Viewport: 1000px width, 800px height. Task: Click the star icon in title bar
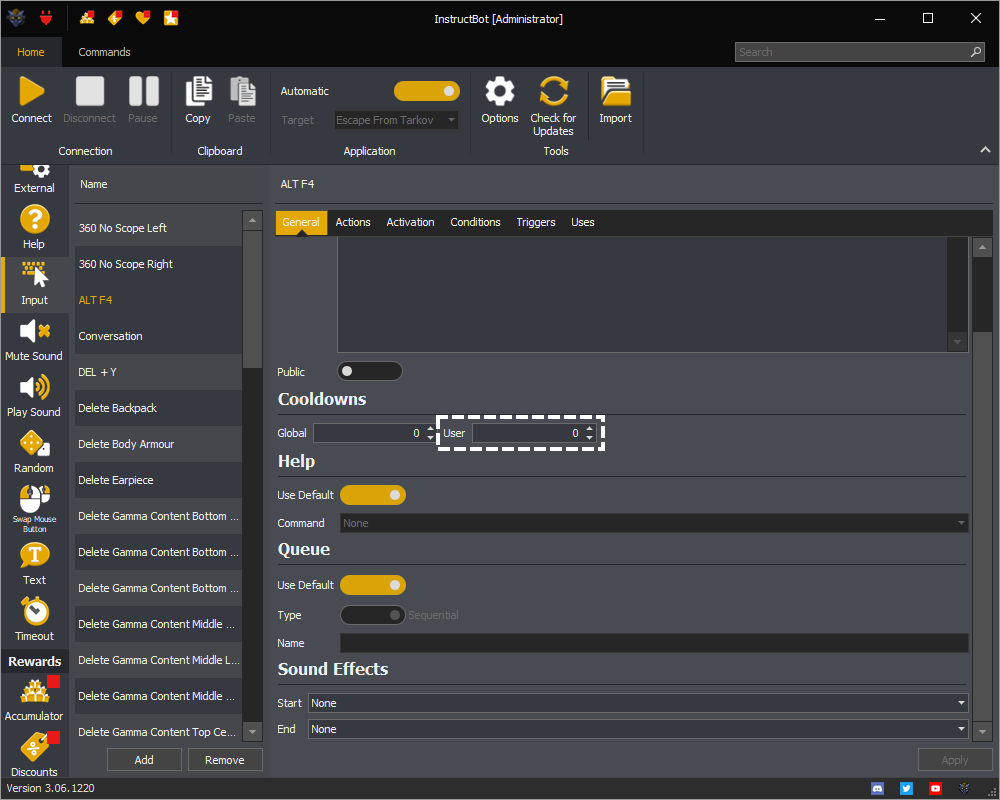click(171, 18)
